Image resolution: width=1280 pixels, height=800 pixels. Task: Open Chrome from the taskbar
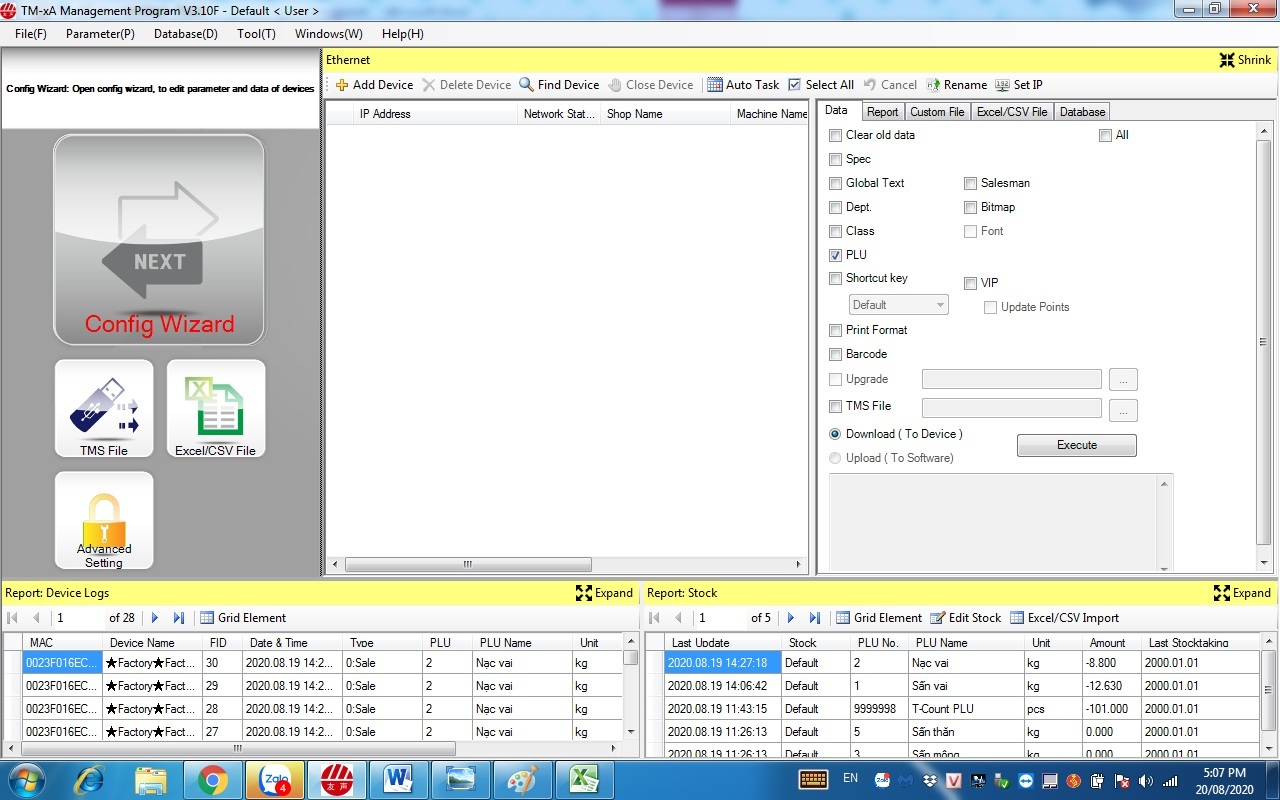pos(212,779)
